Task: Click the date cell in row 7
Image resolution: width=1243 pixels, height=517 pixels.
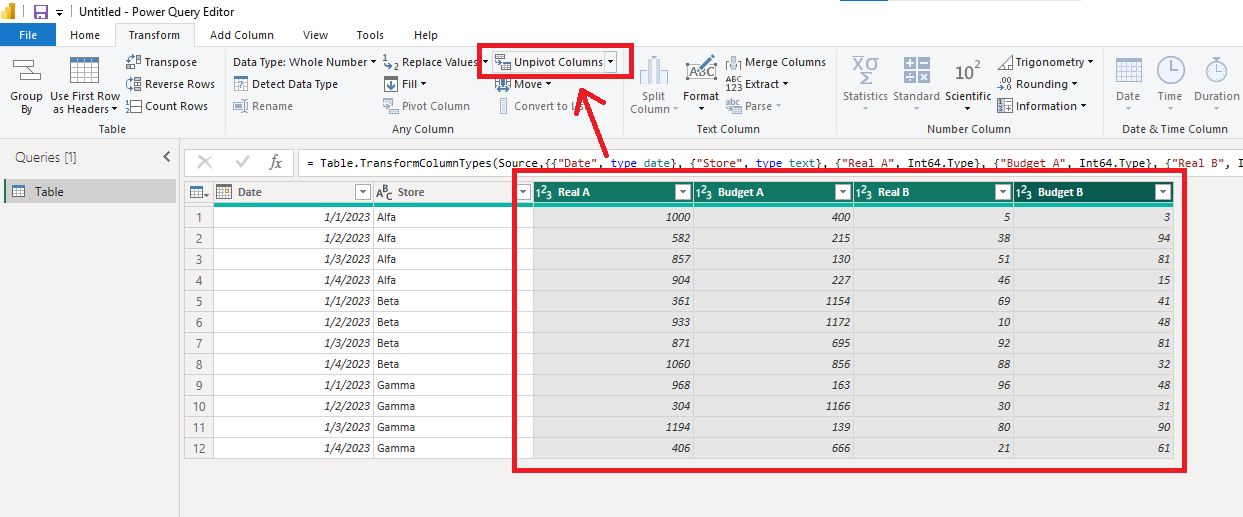Action: (x=294, y=343)
